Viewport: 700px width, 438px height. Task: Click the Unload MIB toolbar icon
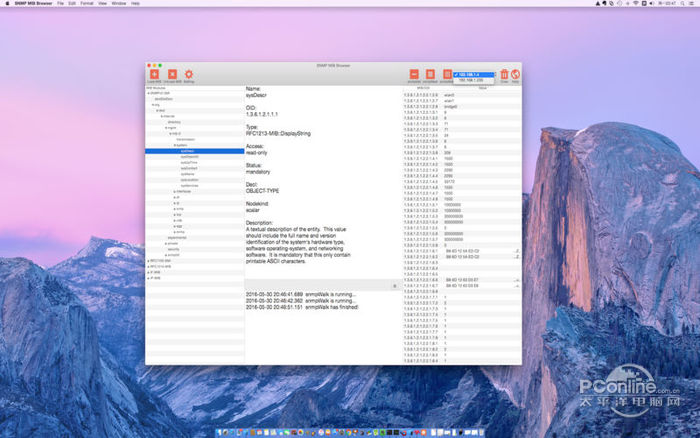(172, 74)
